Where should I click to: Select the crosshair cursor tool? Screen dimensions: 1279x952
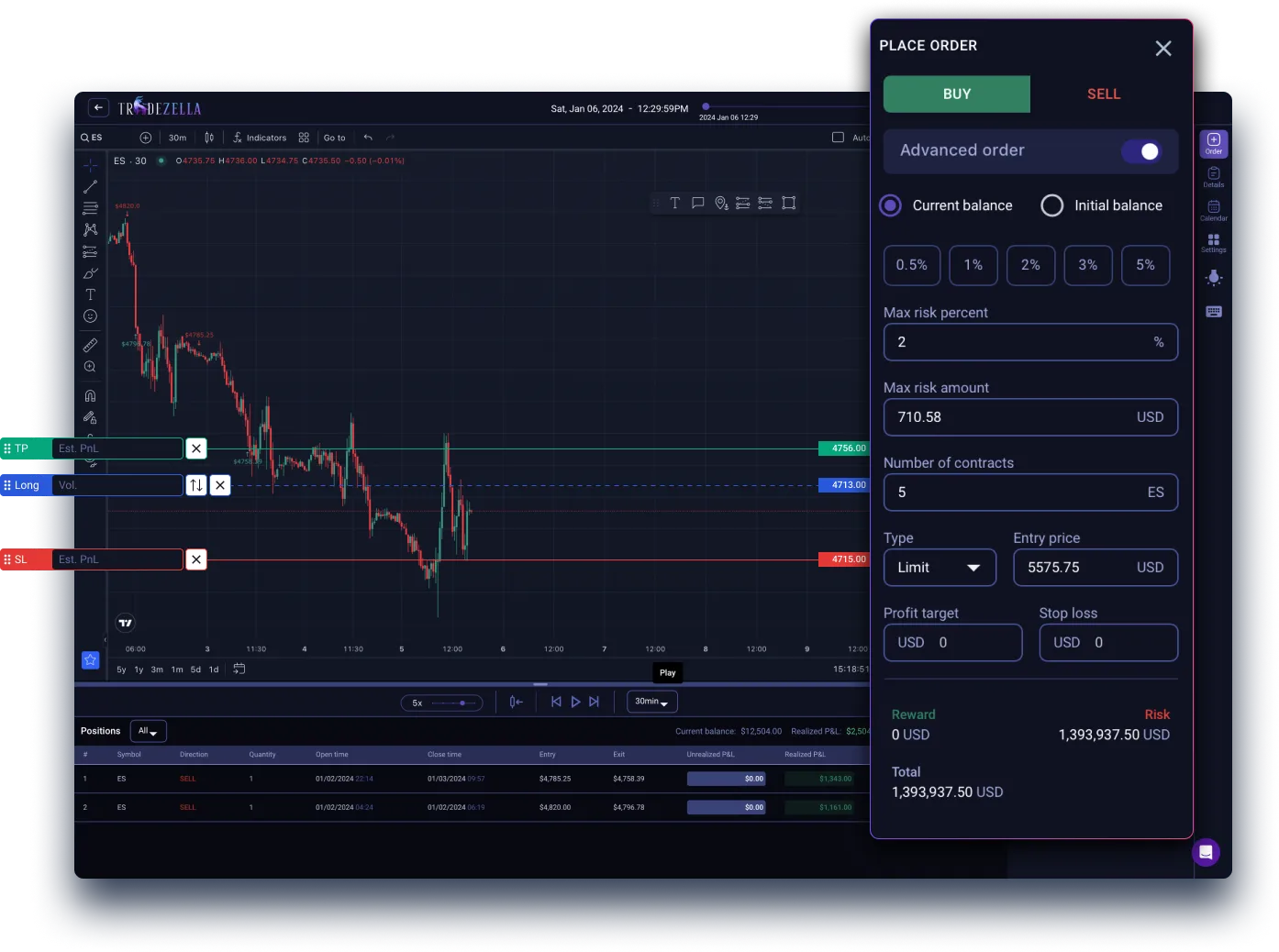pyautogui.click(x=90, y=165)
